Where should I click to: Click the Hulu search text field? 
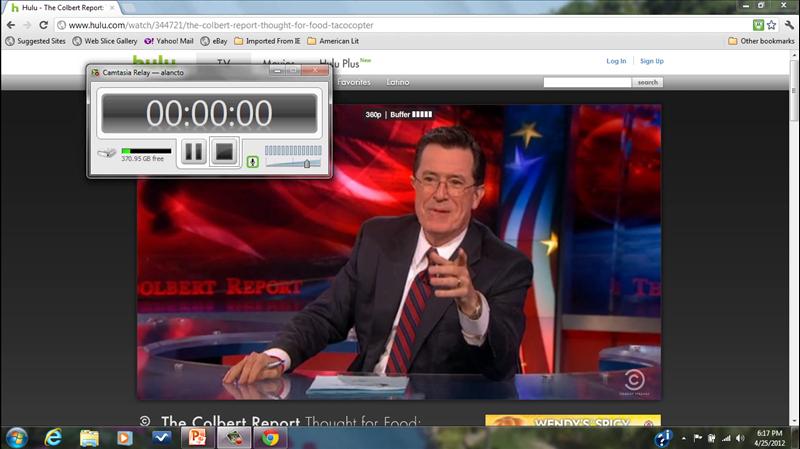587,82
